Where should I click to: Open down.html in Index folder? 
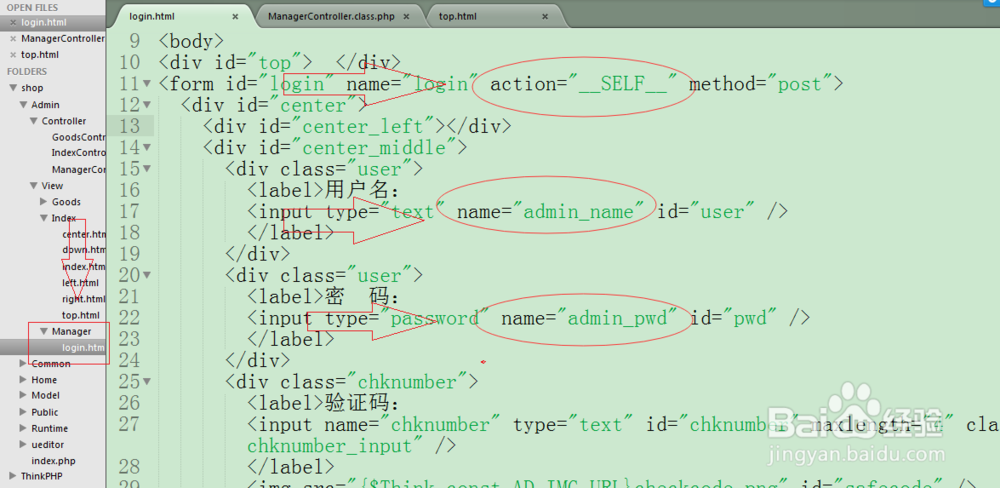84,250
